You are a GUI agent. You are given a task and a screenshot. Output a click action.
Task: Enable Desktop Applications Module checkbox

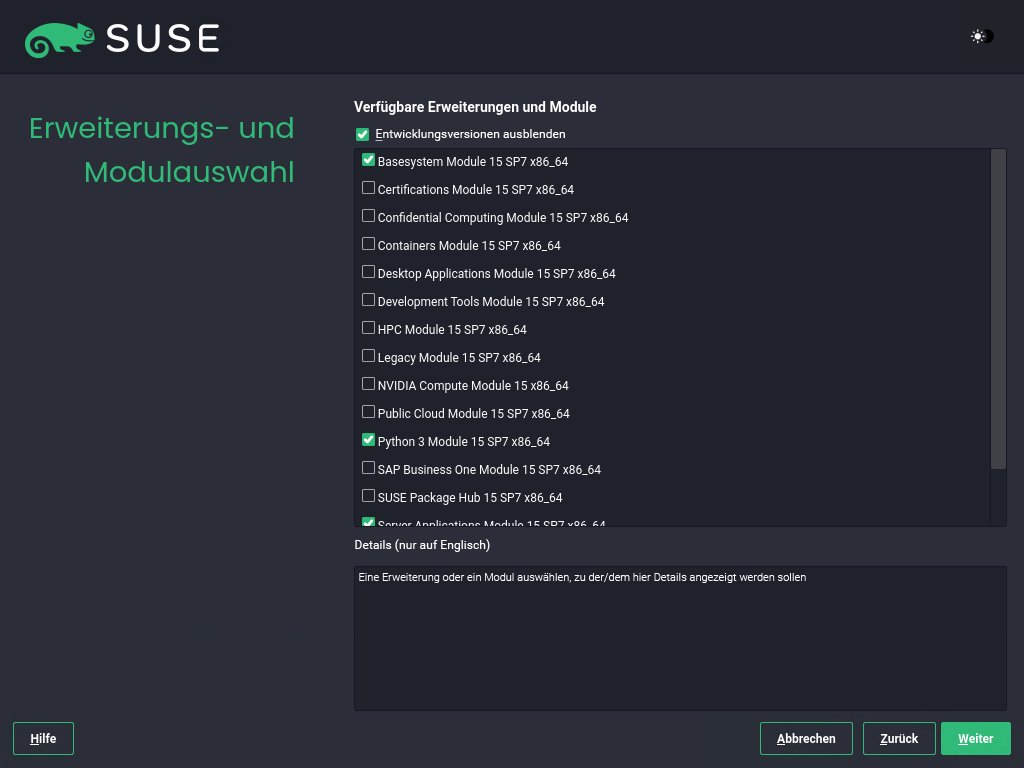pos(368,272)
